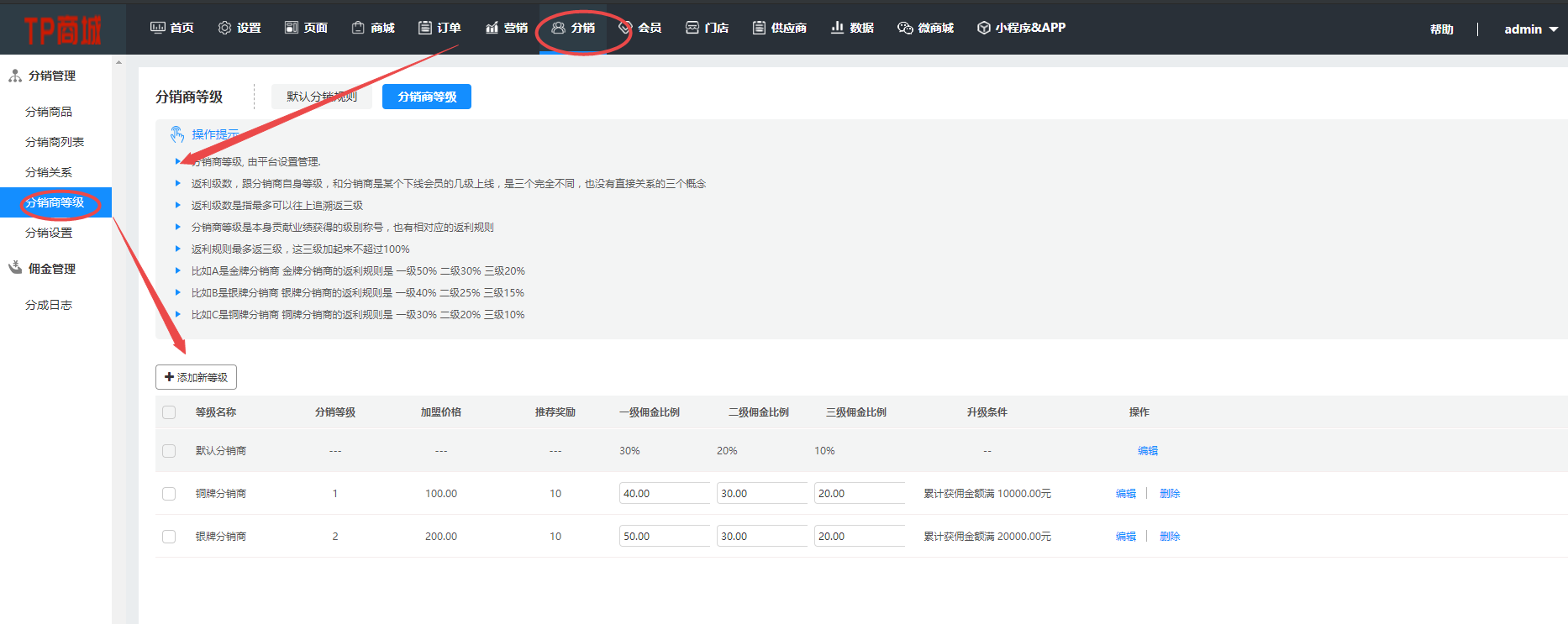Open 分销设置 in sidebar
Image resolution: width=1568 pixels, height=624 pixels.
coord(49,233)
